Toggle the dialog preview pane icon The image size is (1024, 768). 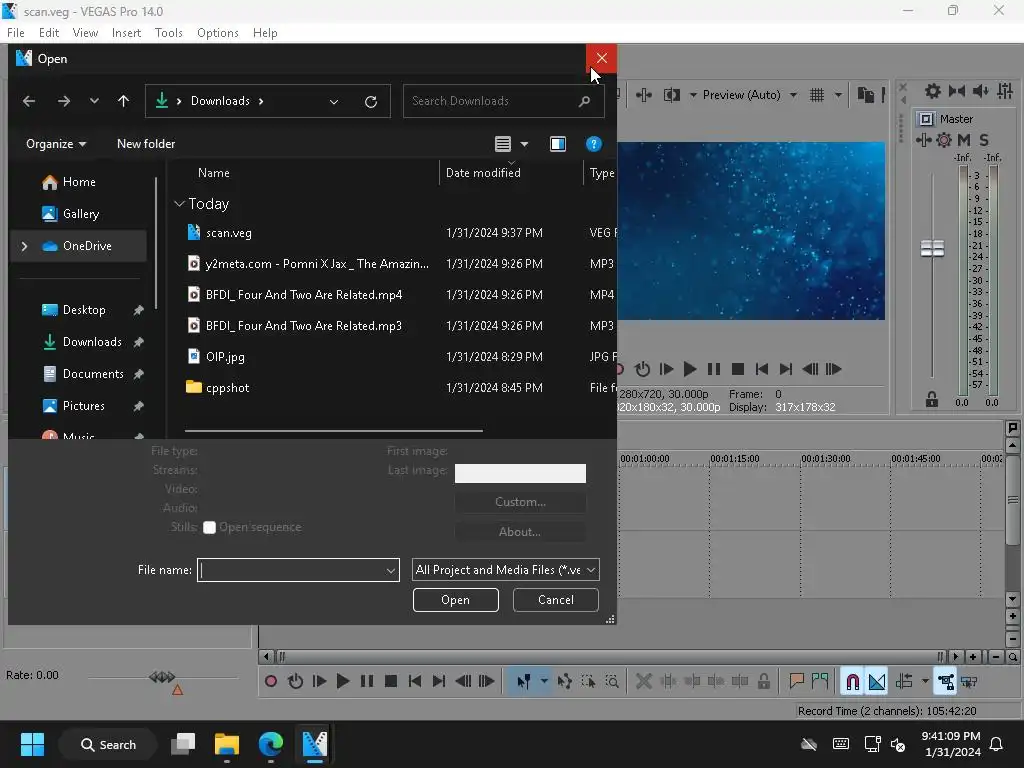558,144
